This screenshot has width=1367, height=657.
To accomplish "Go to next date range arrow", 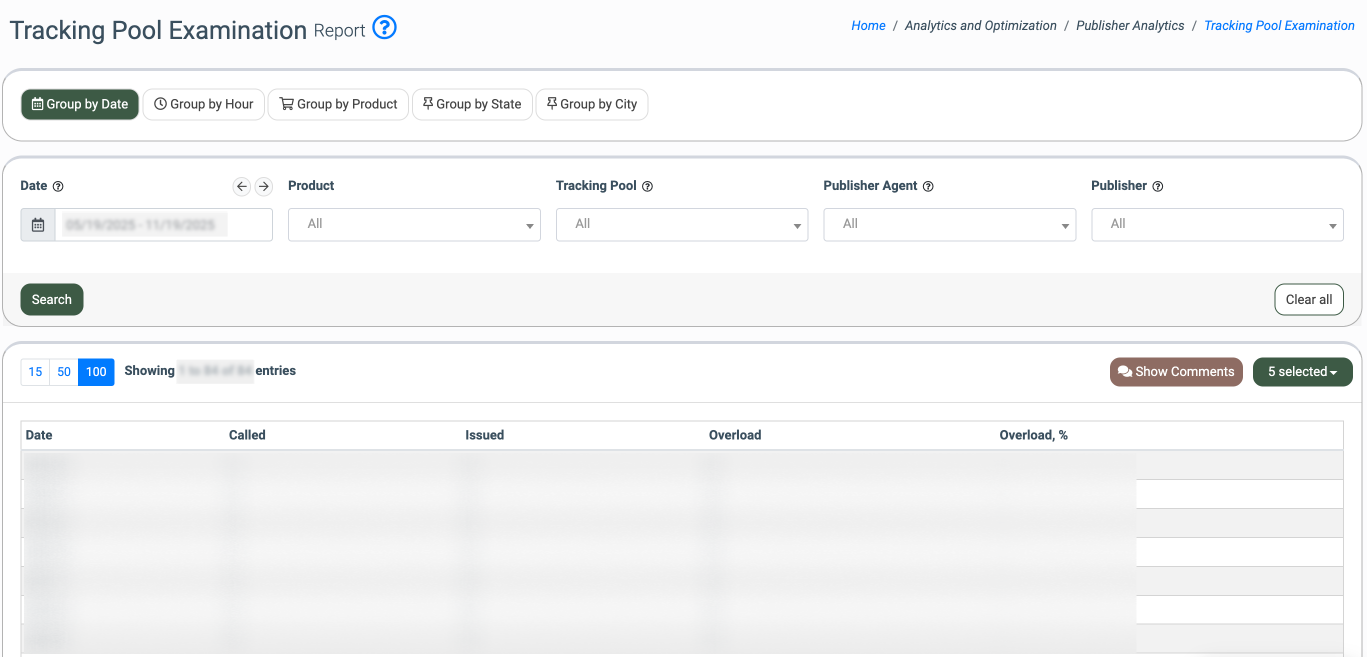I will (x=264, y=186).
